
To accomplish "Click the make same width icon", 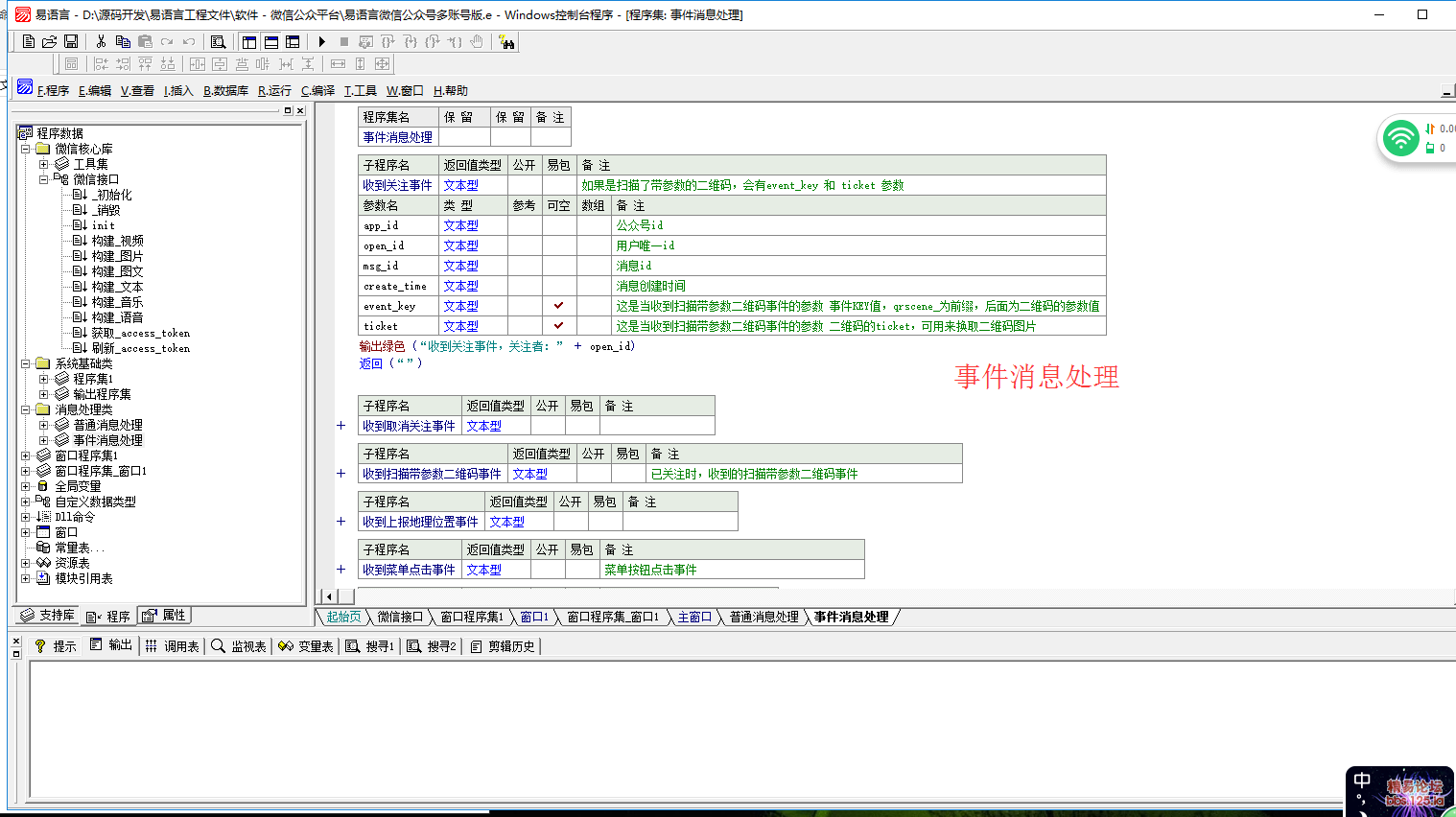I will coord(338,63).
